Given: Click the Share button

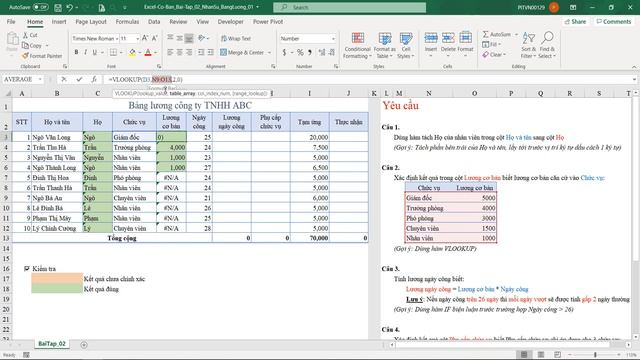Looking at the screenshot, I should (x=575, y=22).
